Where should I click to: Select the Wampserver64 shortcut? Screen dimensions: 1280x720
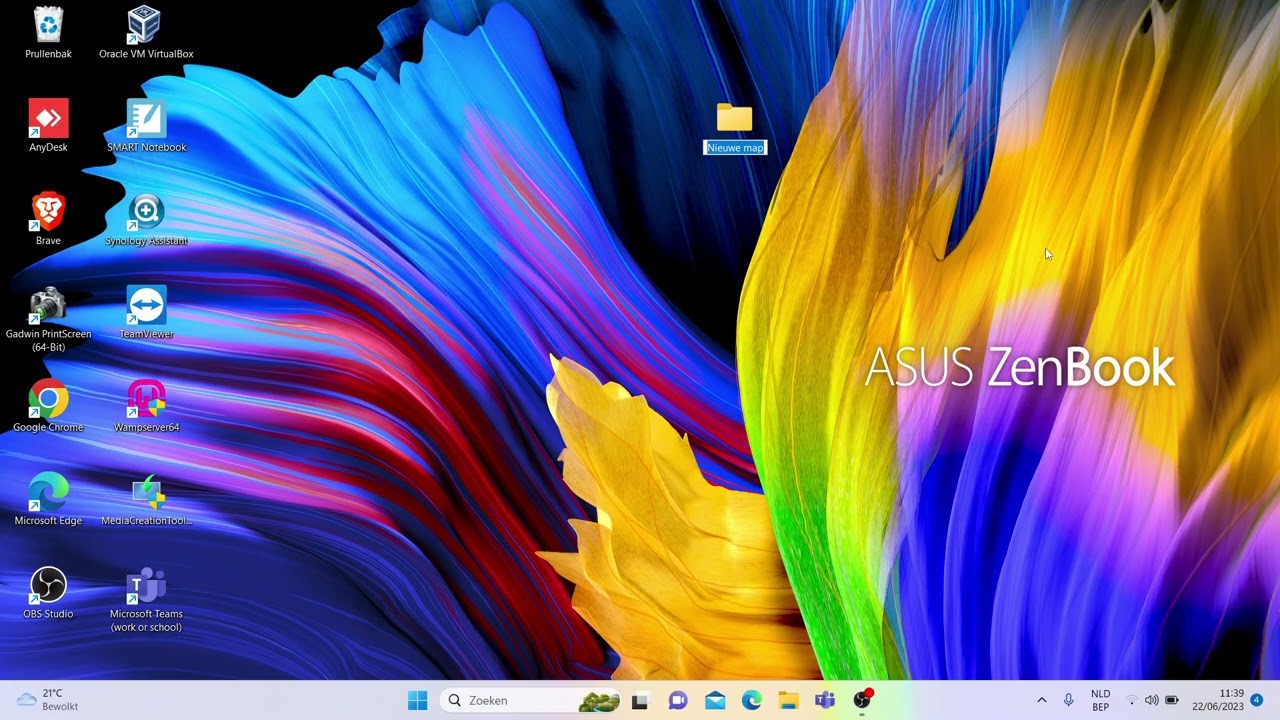coord(146,406)
